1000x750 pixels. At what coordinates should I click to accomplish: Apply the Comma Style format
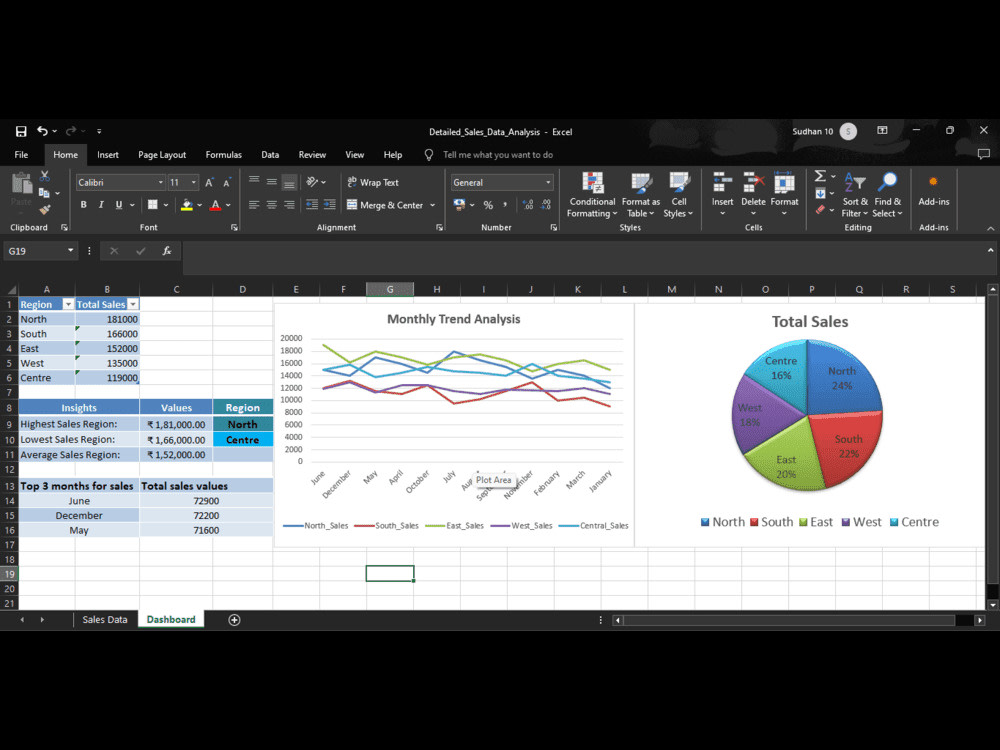tap(505, 205)
